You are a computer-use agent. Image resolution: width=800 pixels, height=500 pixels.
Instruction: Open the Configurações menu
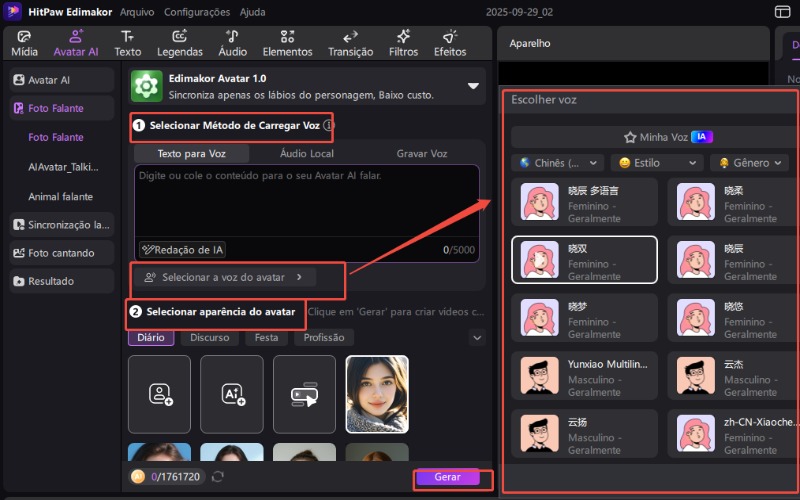click(195, 12)
